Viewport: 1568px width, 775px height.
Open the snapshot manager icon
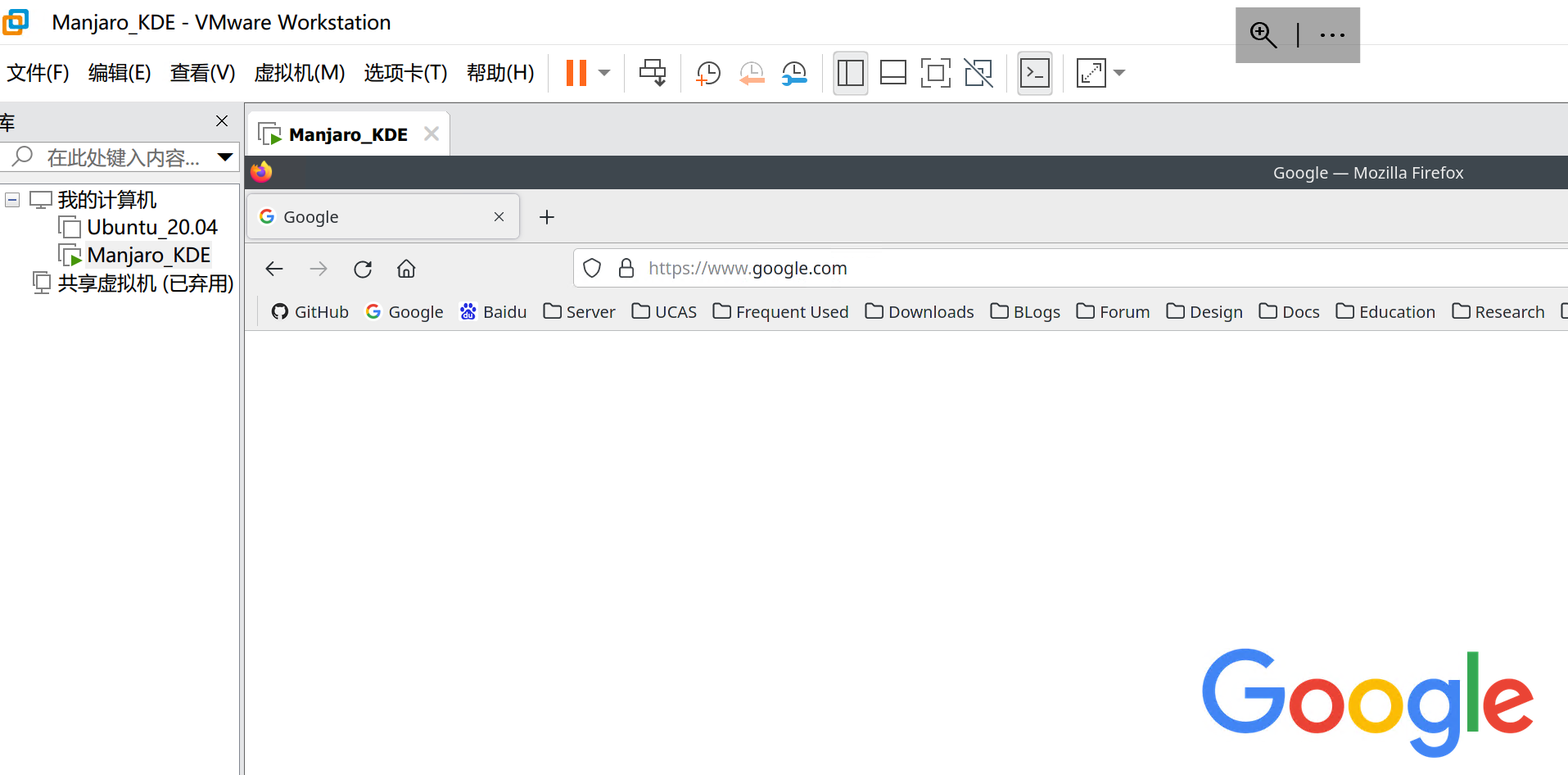tap(794, 73)
